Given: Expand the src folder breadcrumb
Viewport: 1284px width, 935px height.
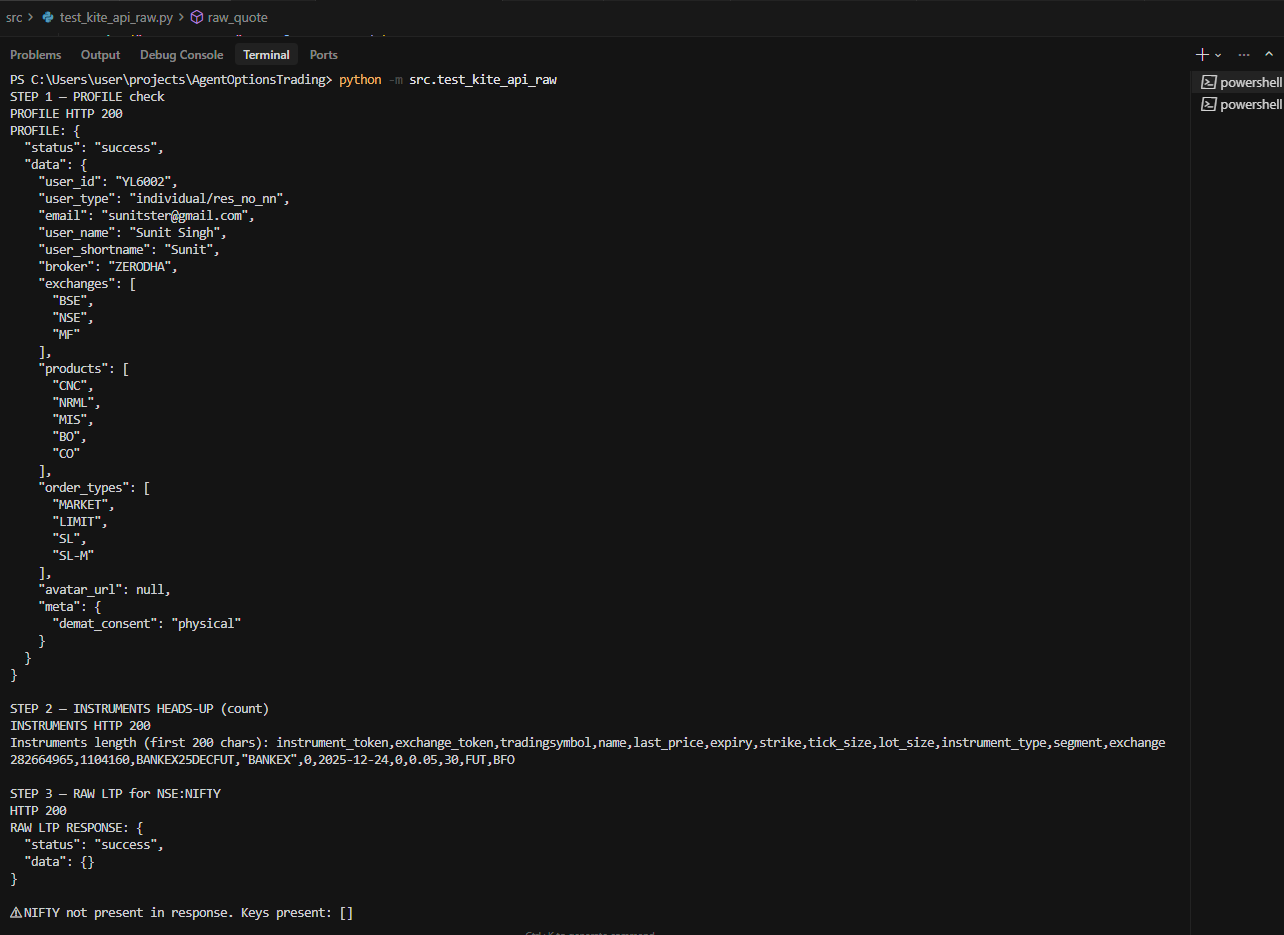Looking at the screenshot, I should pyautogui.click(x=13, y=17).
